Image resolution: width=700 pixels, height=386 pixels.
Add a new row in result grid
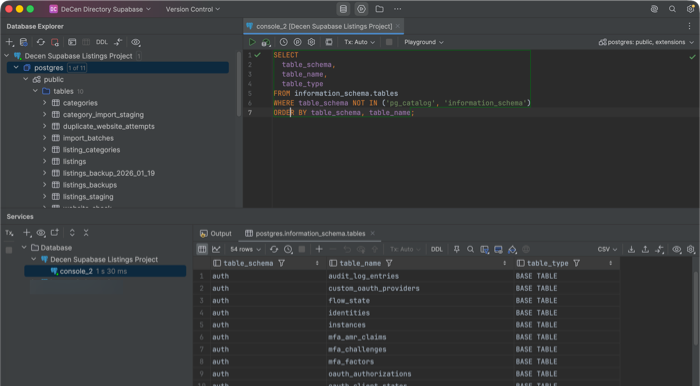(x=319, y=249)
